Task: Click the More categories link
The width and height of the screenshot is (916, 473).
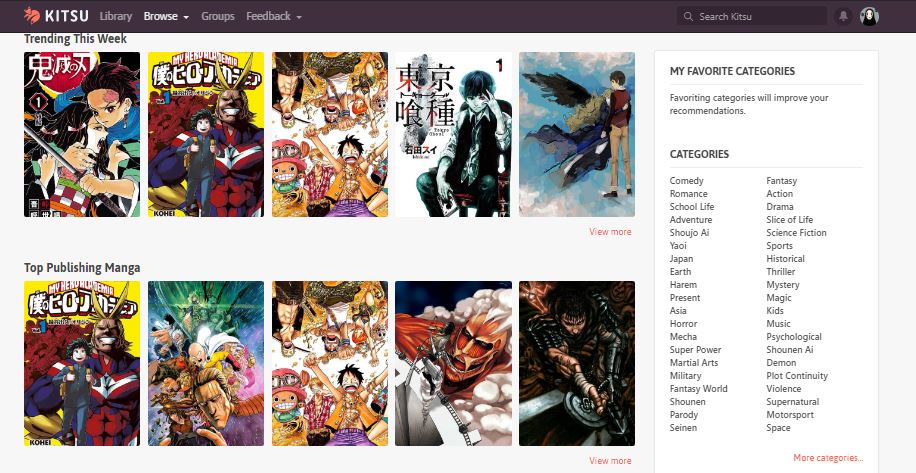Action: click(x=828, y=458)
